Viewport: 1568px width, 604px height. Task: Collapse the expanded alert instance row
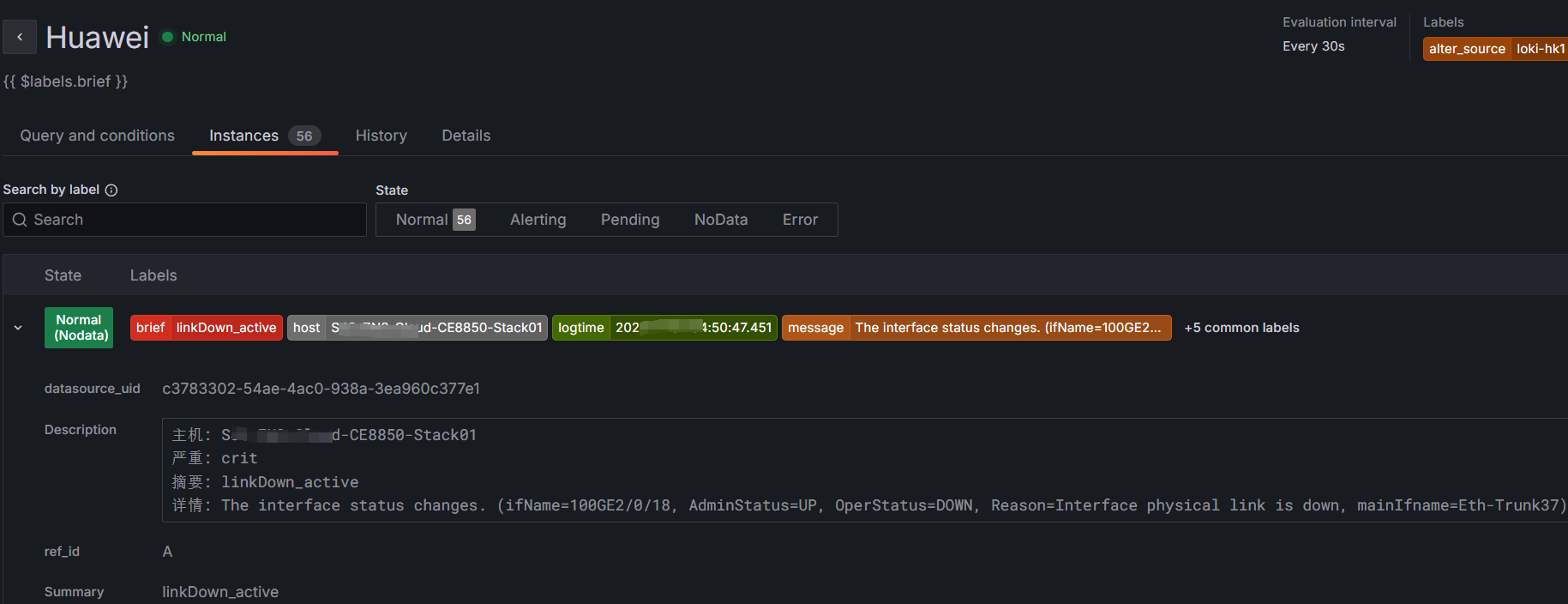[x=18, y=328]
